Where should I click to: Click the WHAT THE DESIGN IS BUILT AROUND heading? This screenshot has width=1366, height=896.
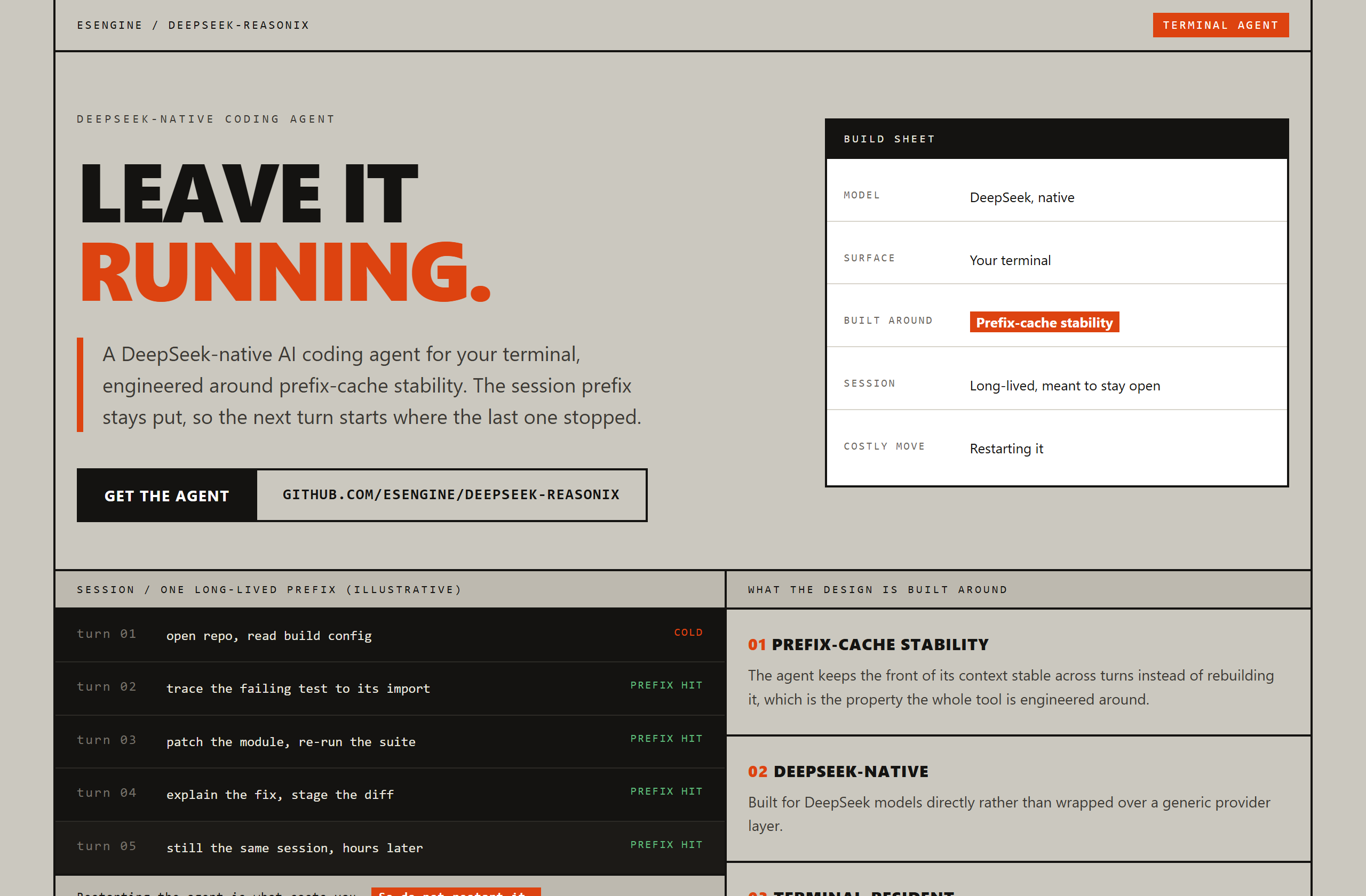878,589
